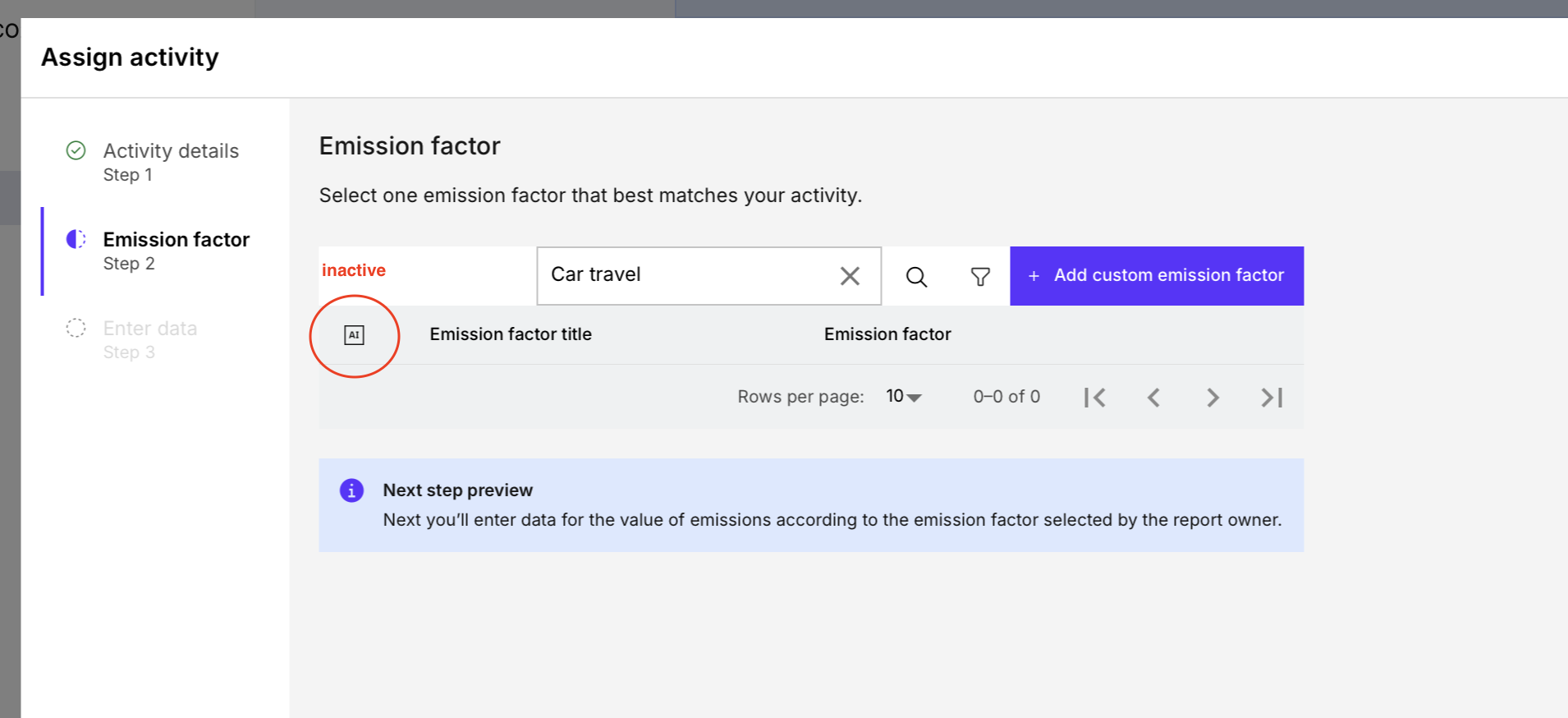
Task: Click the green checkmark beside Activity details
Action: (x=76, y=150)
